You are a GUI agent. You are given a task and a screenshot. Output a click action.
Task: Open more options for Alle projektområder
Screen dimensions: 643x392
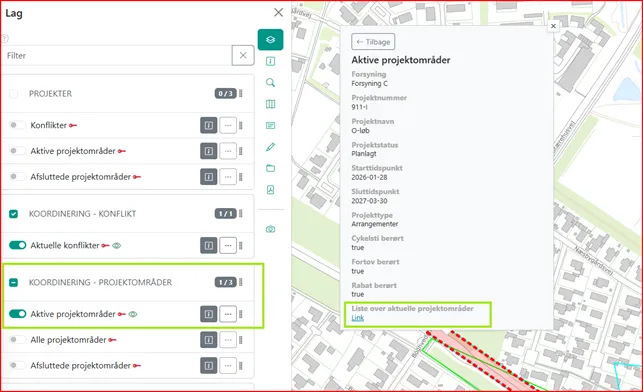tap(228, 340)
